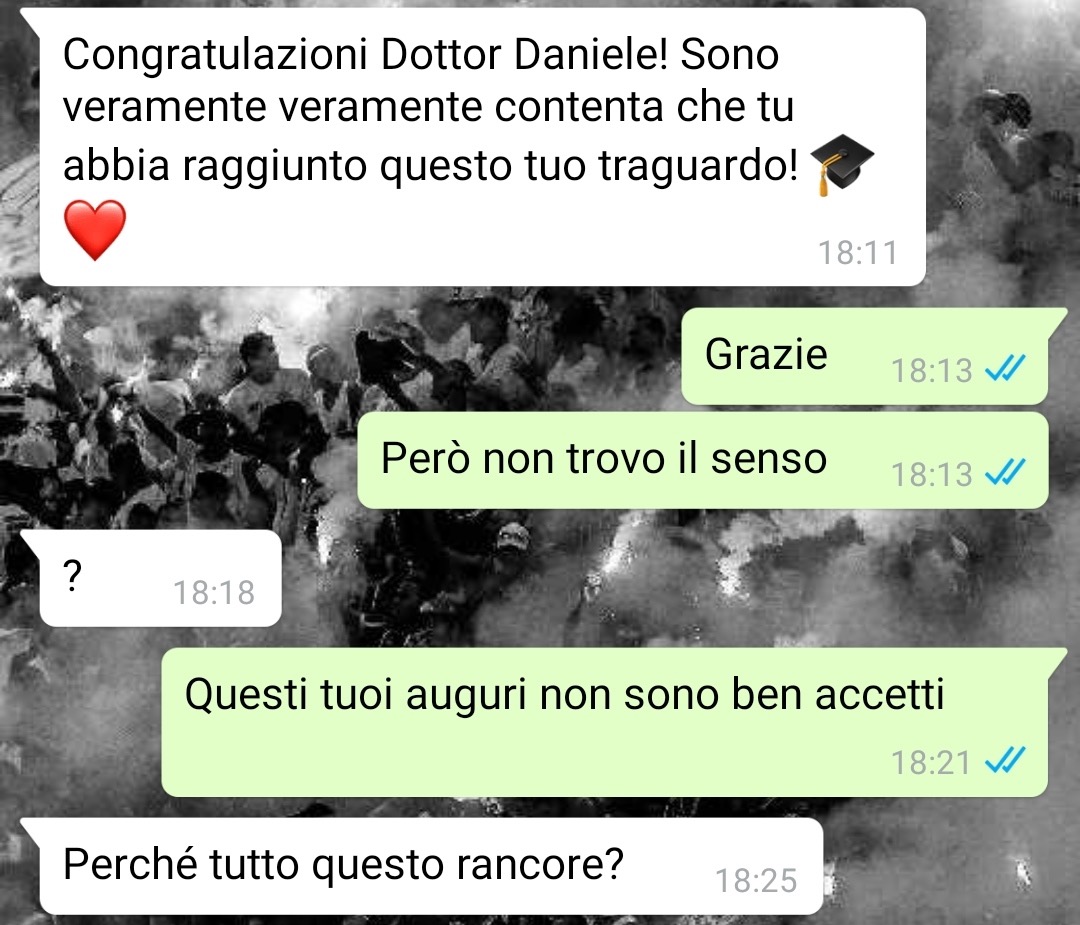Select 'Questi tuoi auguri non sono ben accetti'
Viewport: 1080px width, 925px height.
[605, 722]
